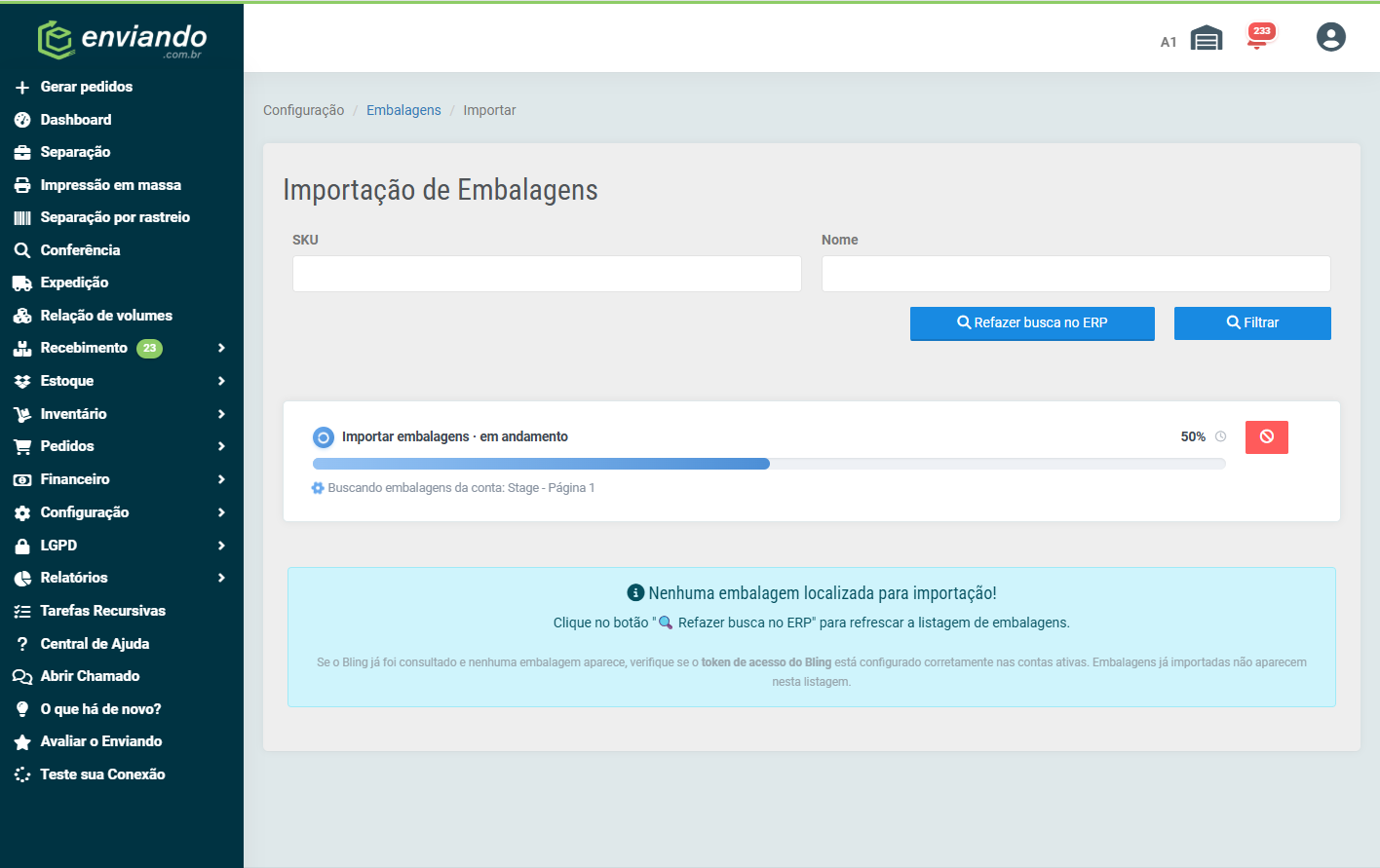Focus the Nome input field
Screen dimensions: 1380x868
(1076, 274)
